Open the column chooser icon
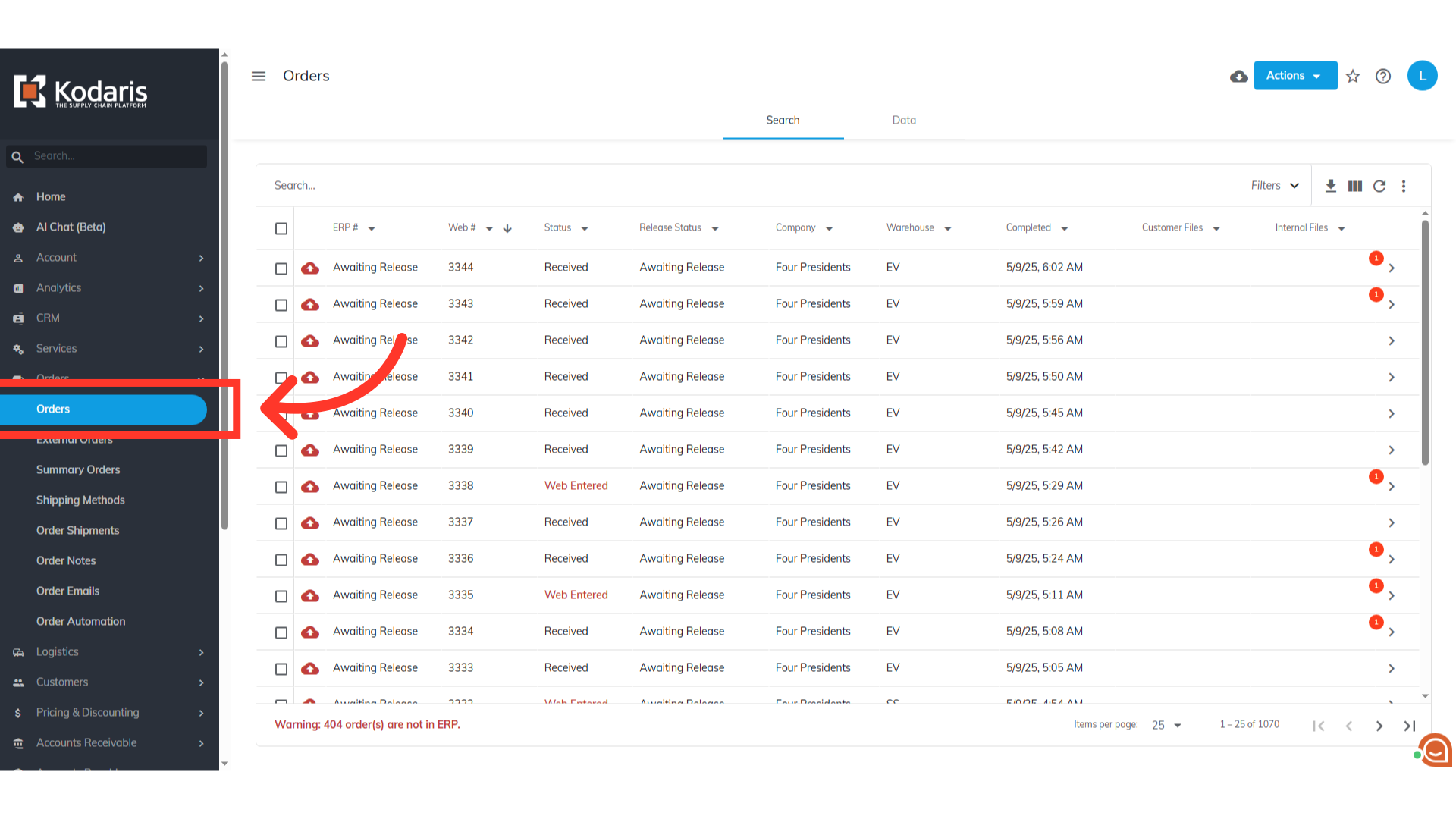 tap(1355, 186)
